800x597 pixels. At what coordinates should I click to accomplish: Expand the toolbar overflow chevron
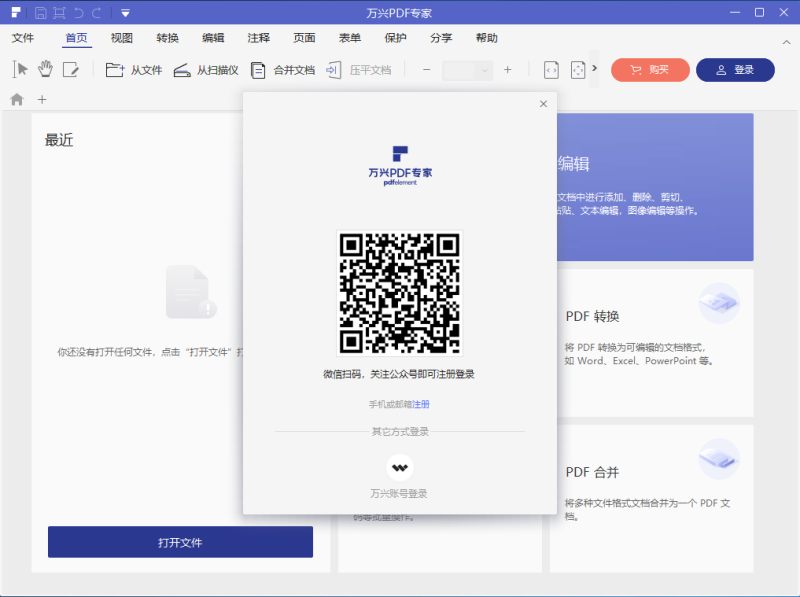point(596,70)
